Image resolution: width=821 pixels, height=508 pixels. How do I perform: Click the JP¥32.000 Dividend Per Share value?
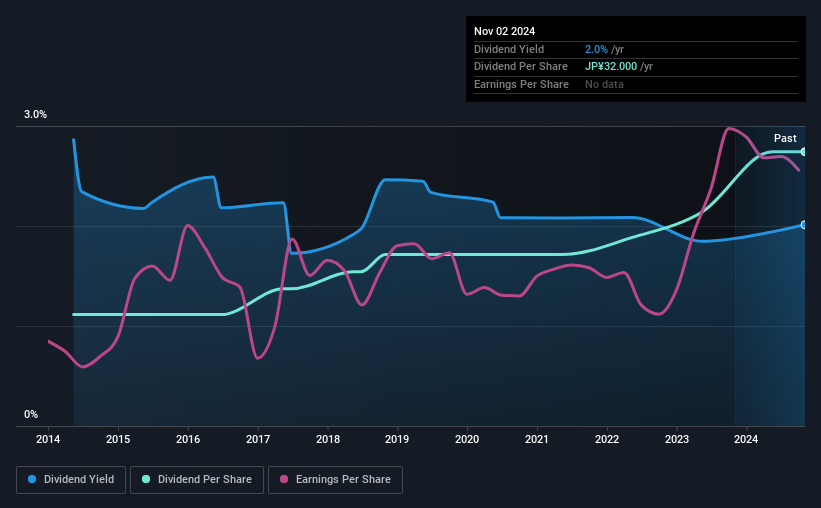pos(611,67)
